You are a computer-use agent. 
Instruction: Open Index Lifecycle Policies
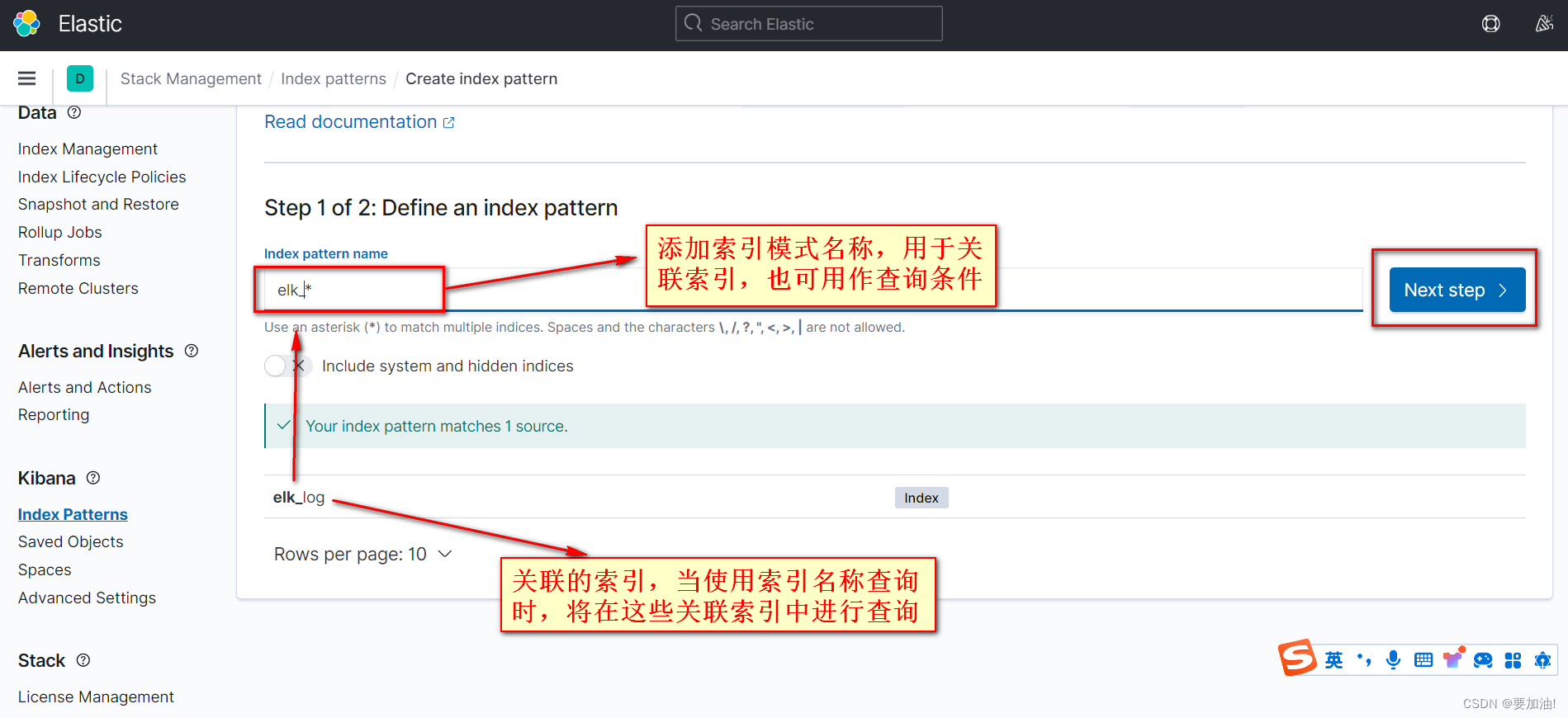point(102,177)
